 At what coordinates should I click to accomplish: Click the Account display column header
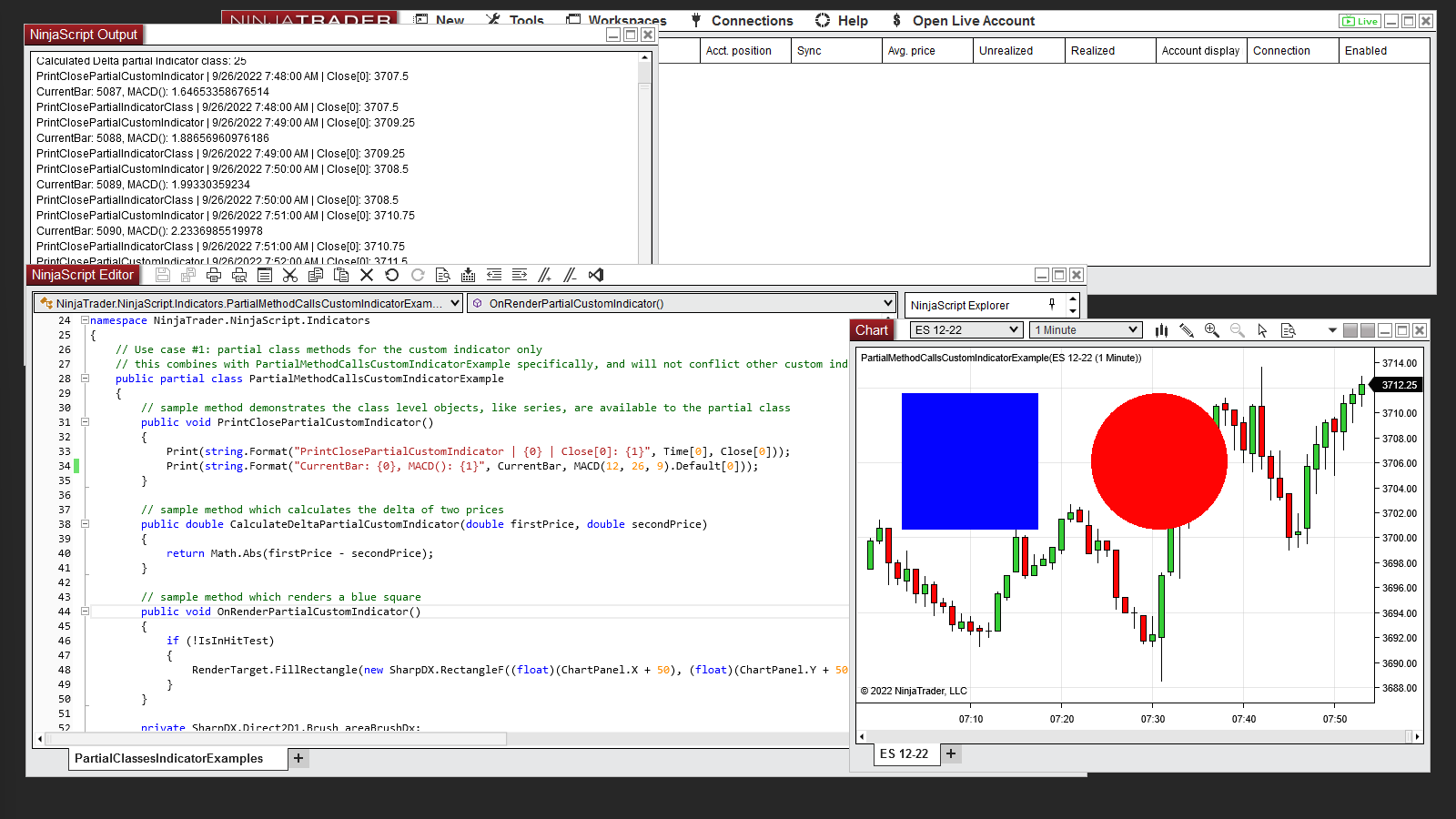[x=1201, y=51]
